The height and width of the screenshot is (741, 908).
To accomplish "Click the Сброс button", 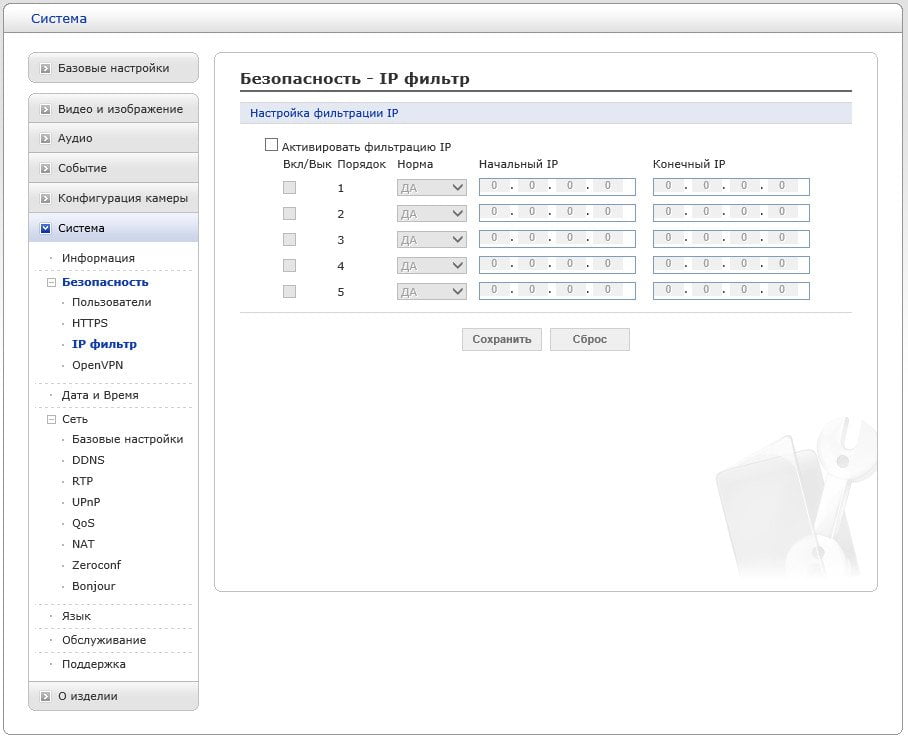I will click(590, 339).
